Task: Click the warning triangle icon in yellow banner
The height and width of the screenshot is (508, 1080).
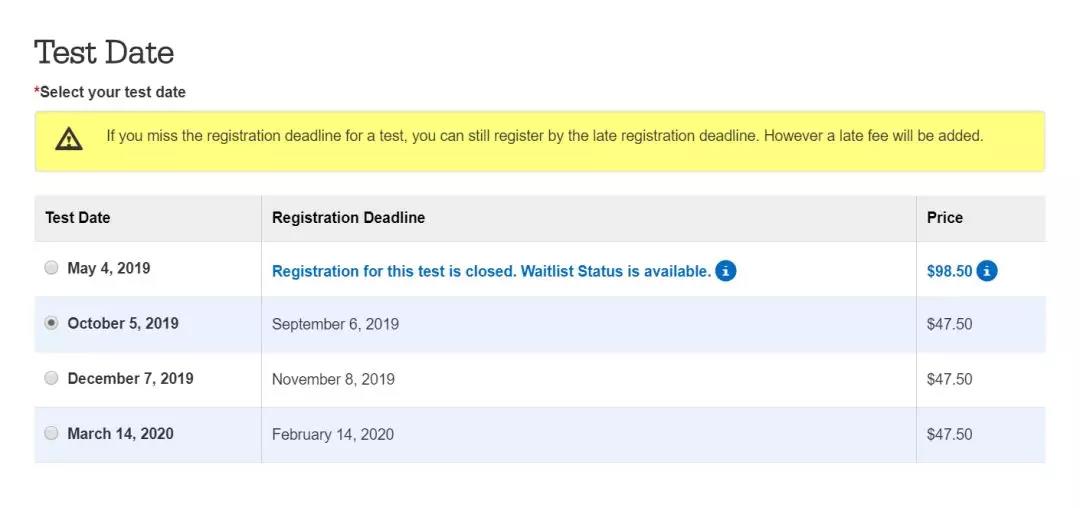Action: [69, 140]
